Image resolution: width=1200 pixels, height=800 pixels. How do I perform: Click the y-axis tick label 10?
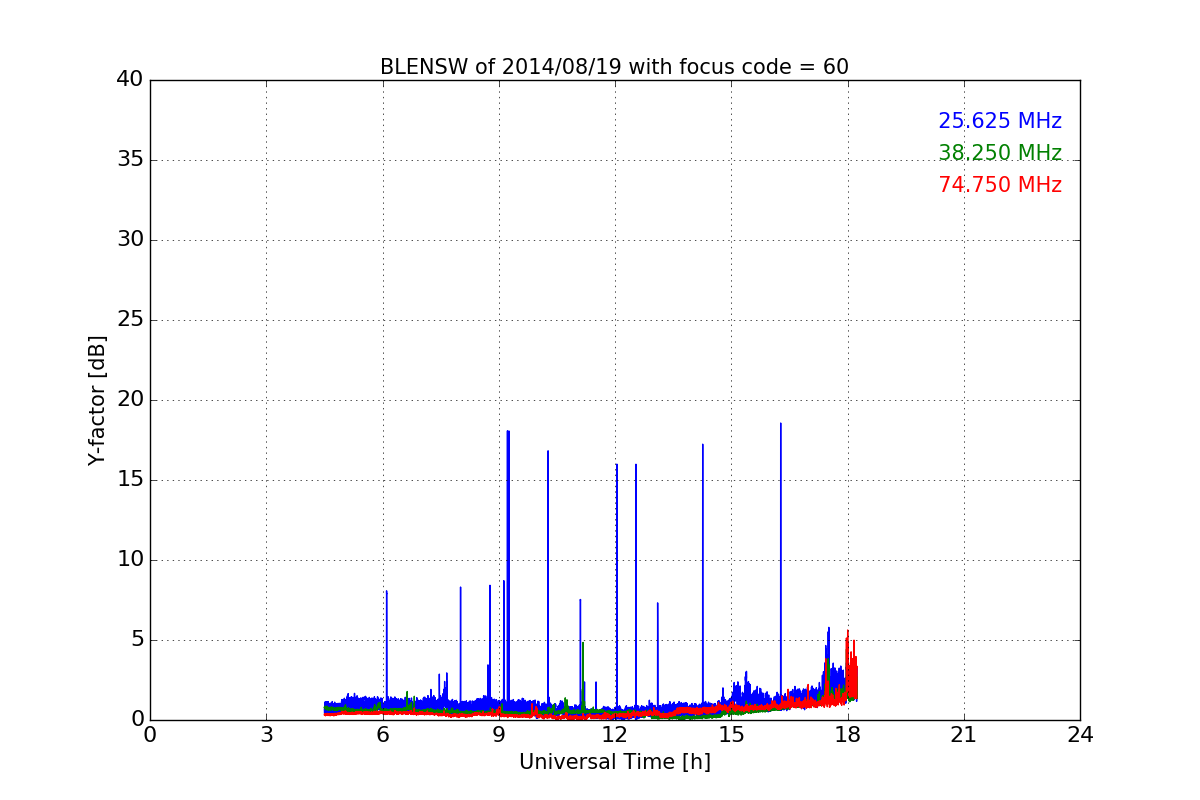(130, 560)
